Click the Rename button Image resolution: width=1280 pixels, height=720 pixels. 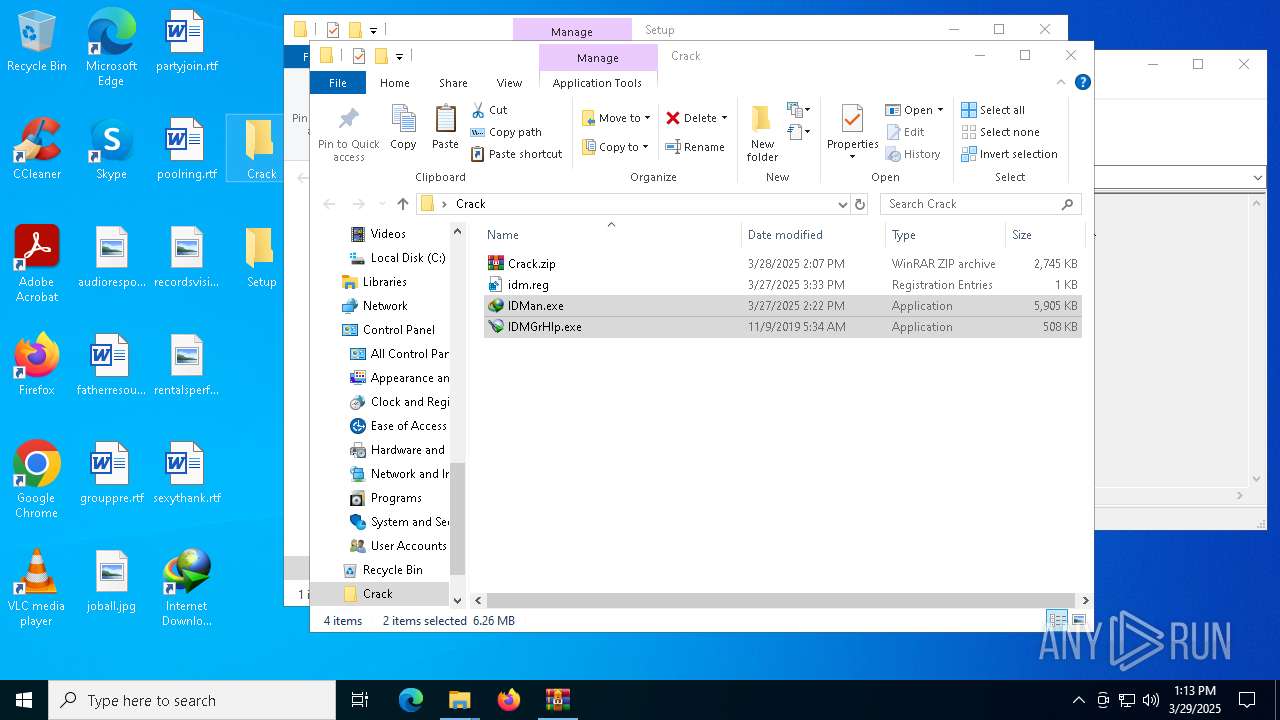(x=696, y=147)
